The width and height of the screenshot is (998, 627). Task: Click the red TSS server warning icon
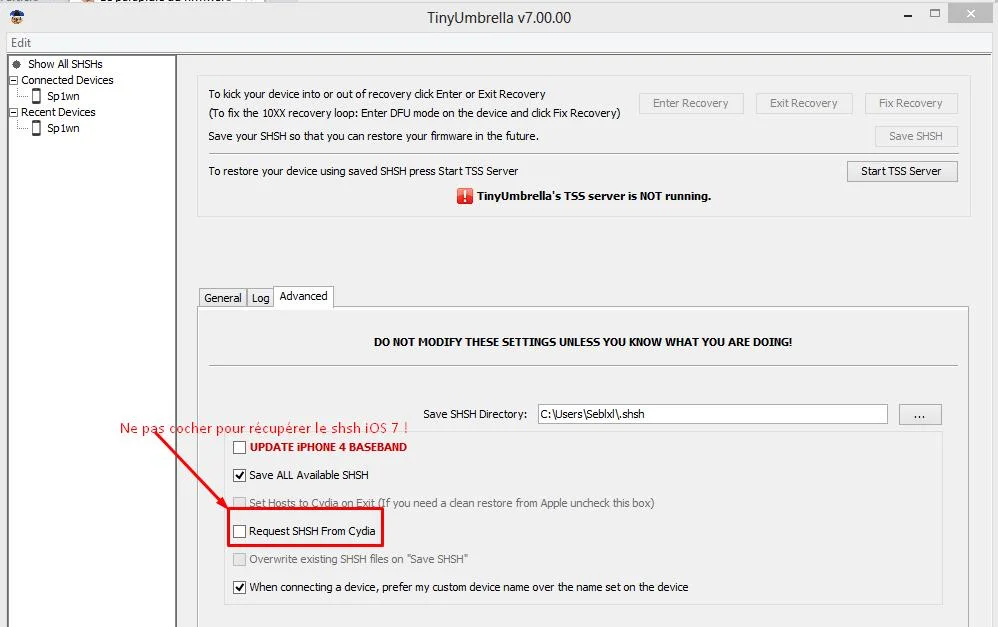[465, 196]
